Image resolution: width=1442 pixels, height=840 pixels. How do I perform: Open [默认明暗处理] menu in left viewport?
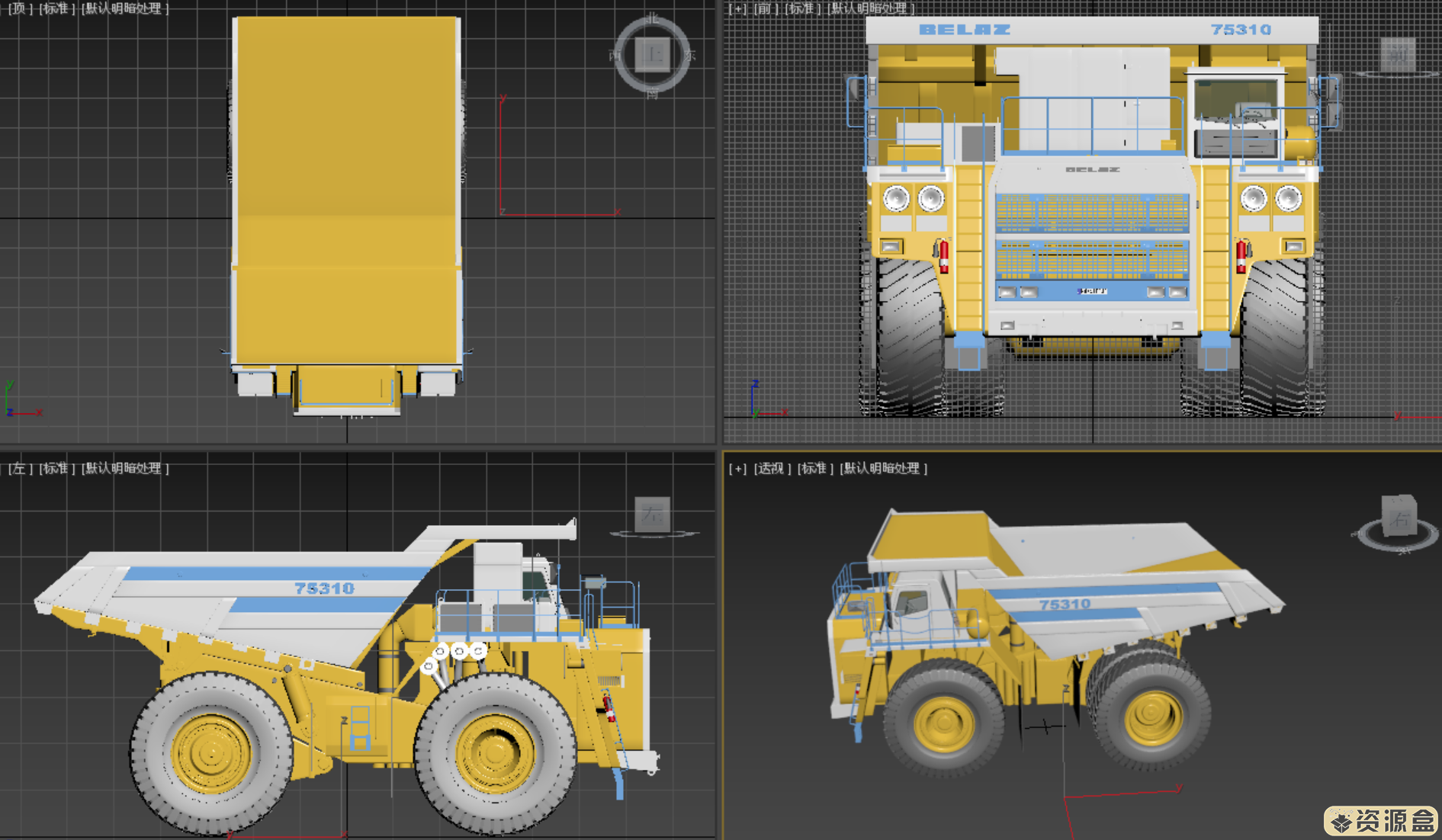pyautogui.click(x=125, y=468)
